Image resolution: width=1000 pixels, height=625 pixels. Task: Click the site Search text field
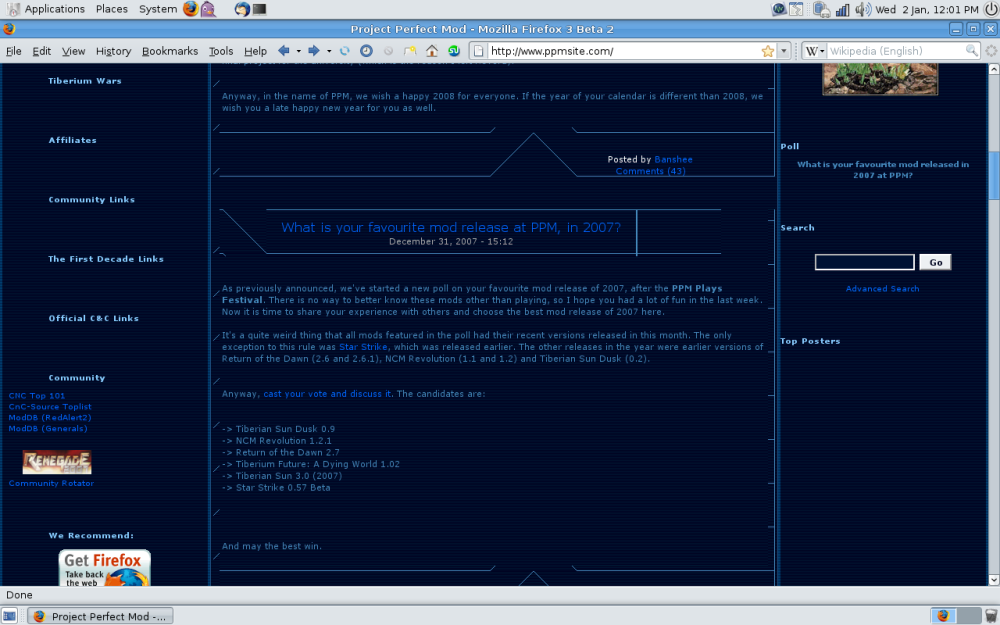[x=865, y=262]
